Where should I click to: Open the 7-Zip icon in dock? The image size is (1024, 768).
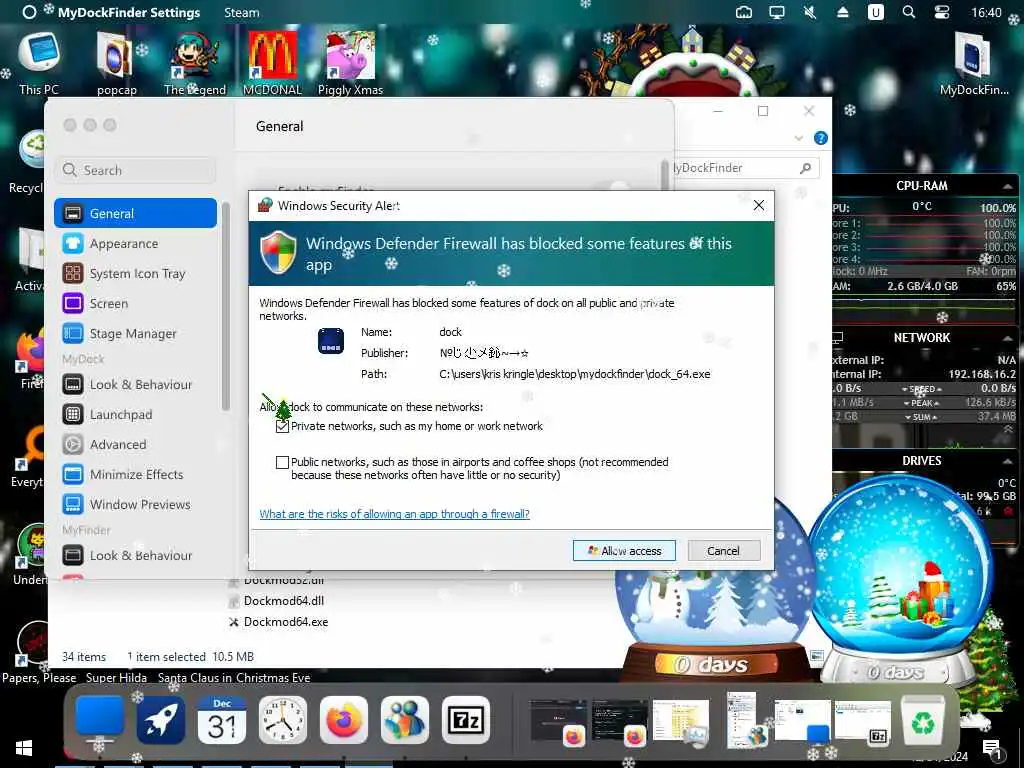(x=466, y=720)
